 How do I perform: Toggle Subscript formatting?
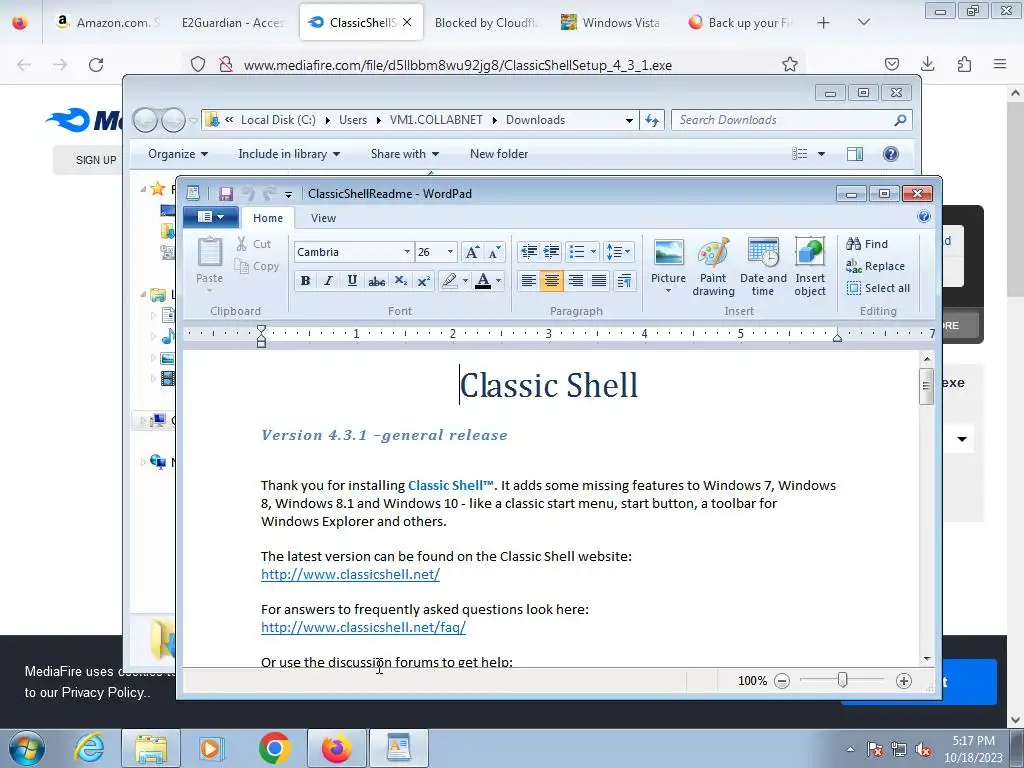coord(400,281)
